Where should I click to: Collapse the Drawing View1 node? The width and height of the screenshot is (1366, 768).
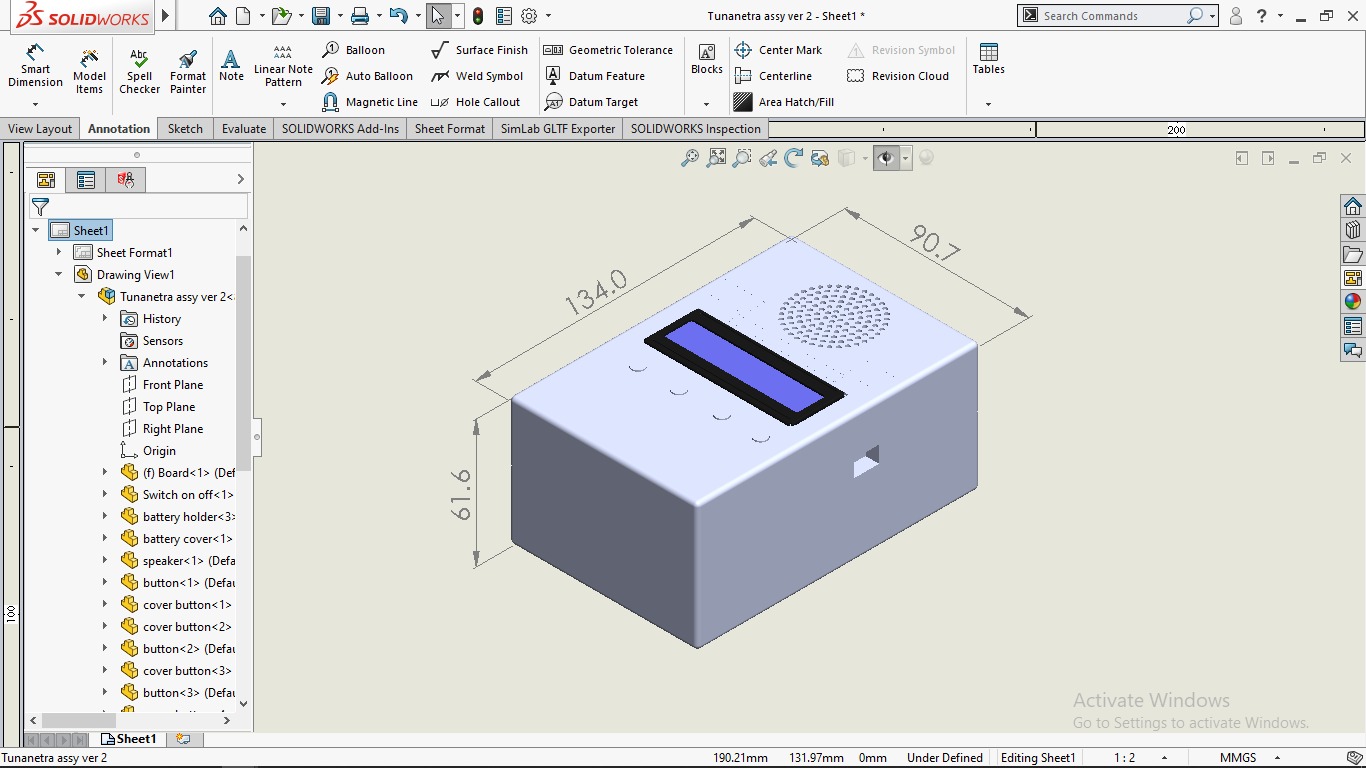[59, 274]
